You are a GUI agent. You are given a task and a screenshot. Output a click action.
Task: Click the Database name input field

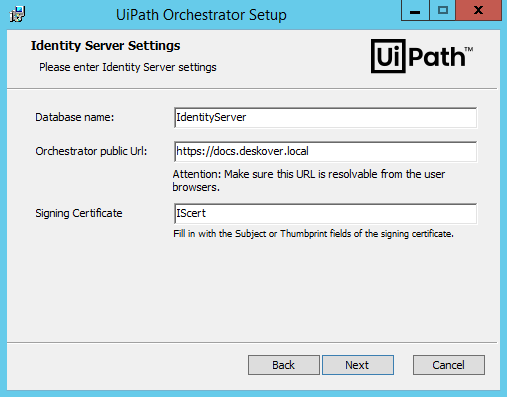(x=325, y=117)
